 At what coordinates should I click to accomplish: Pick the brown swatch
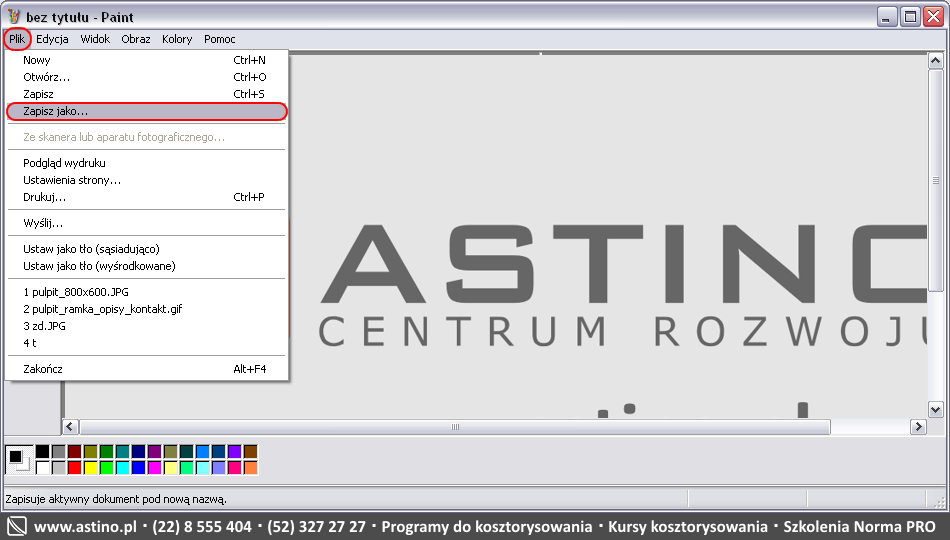(250, 452)
